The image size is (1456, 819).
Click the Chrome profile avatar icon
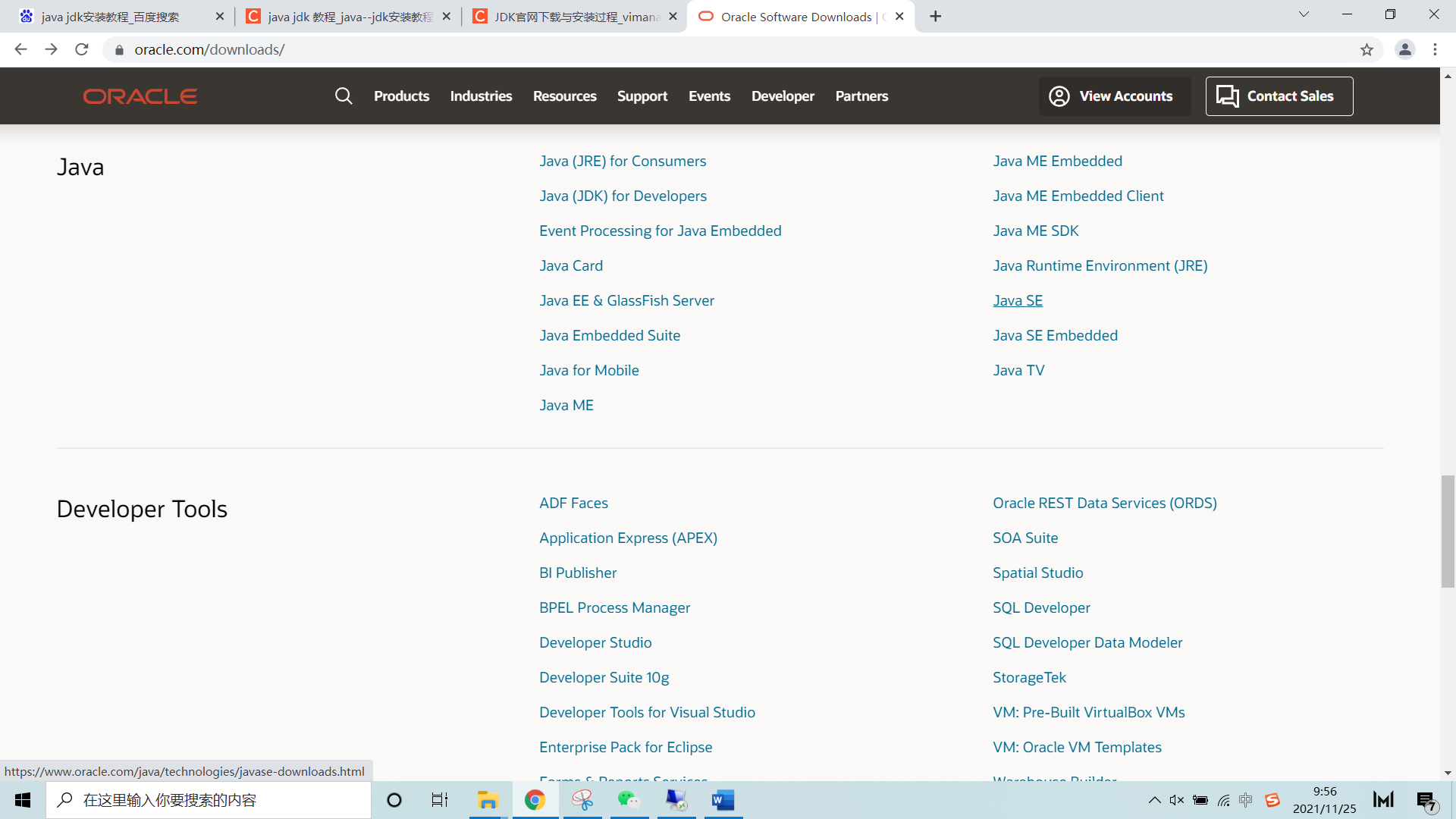(x=1404, y=50)
